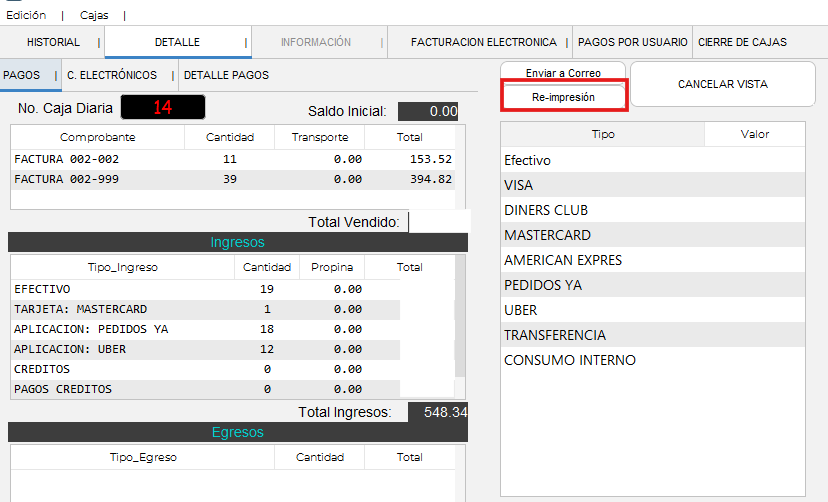
Task: Select DINERS CLUB in the Tipo list
Action: tap(651, 210)
